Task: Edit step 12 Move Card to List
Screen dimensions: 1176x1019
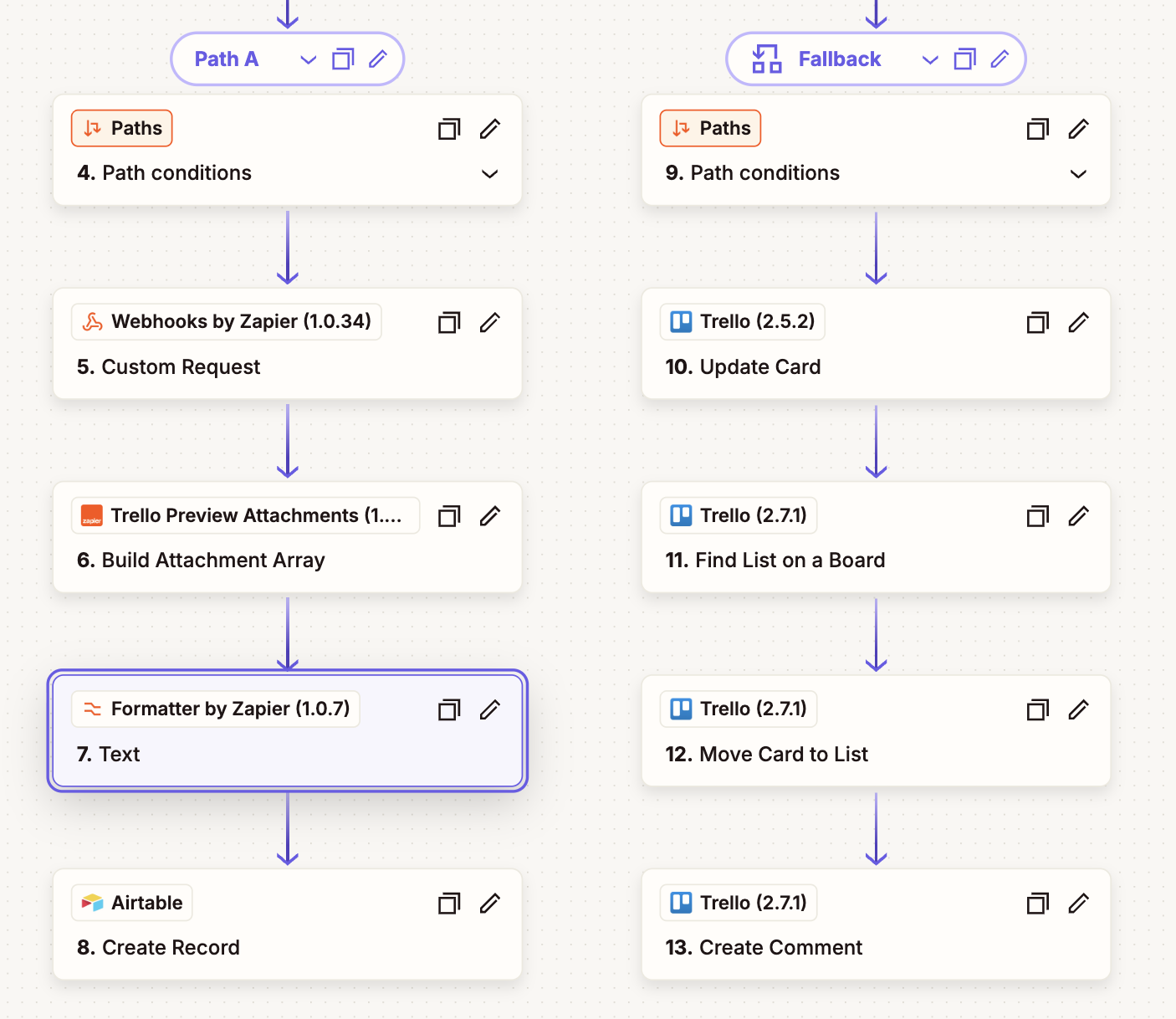Action: (1079, 710)
